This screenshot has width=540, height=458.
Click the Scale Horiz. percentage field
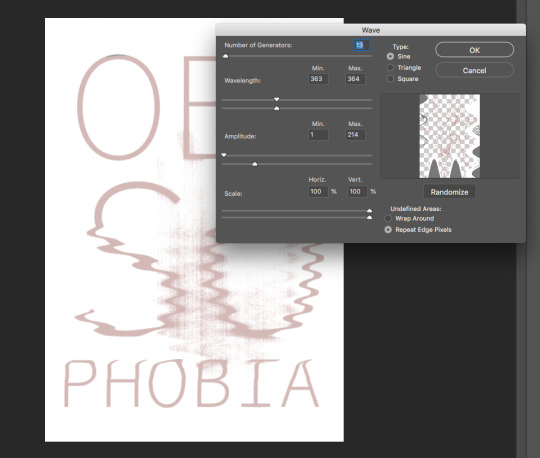click(318, 192)
